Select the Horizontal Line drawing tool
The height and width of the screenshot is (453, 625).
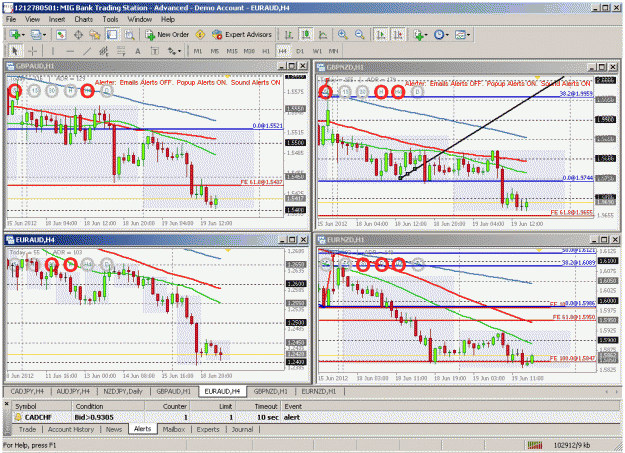[70, 51]
